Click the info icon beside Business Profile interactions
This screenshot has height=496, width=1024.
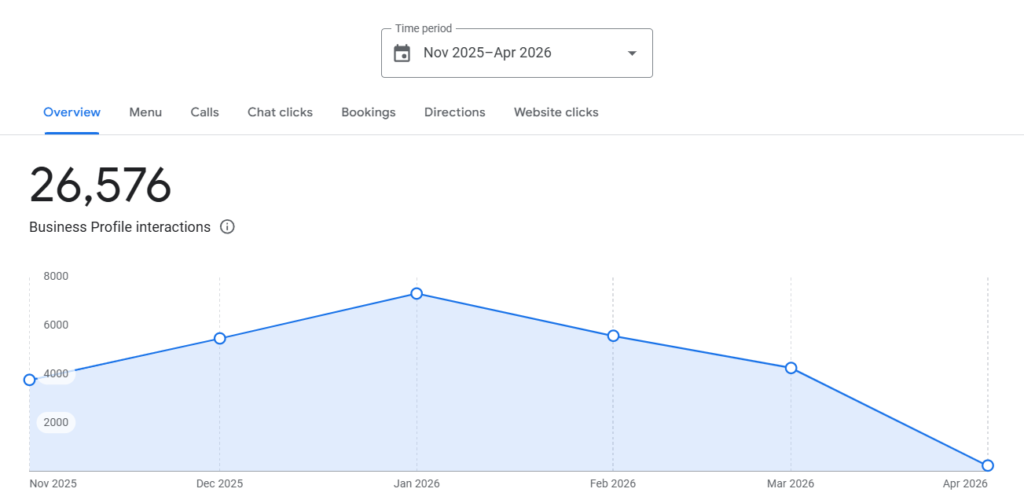coord(227,227)
